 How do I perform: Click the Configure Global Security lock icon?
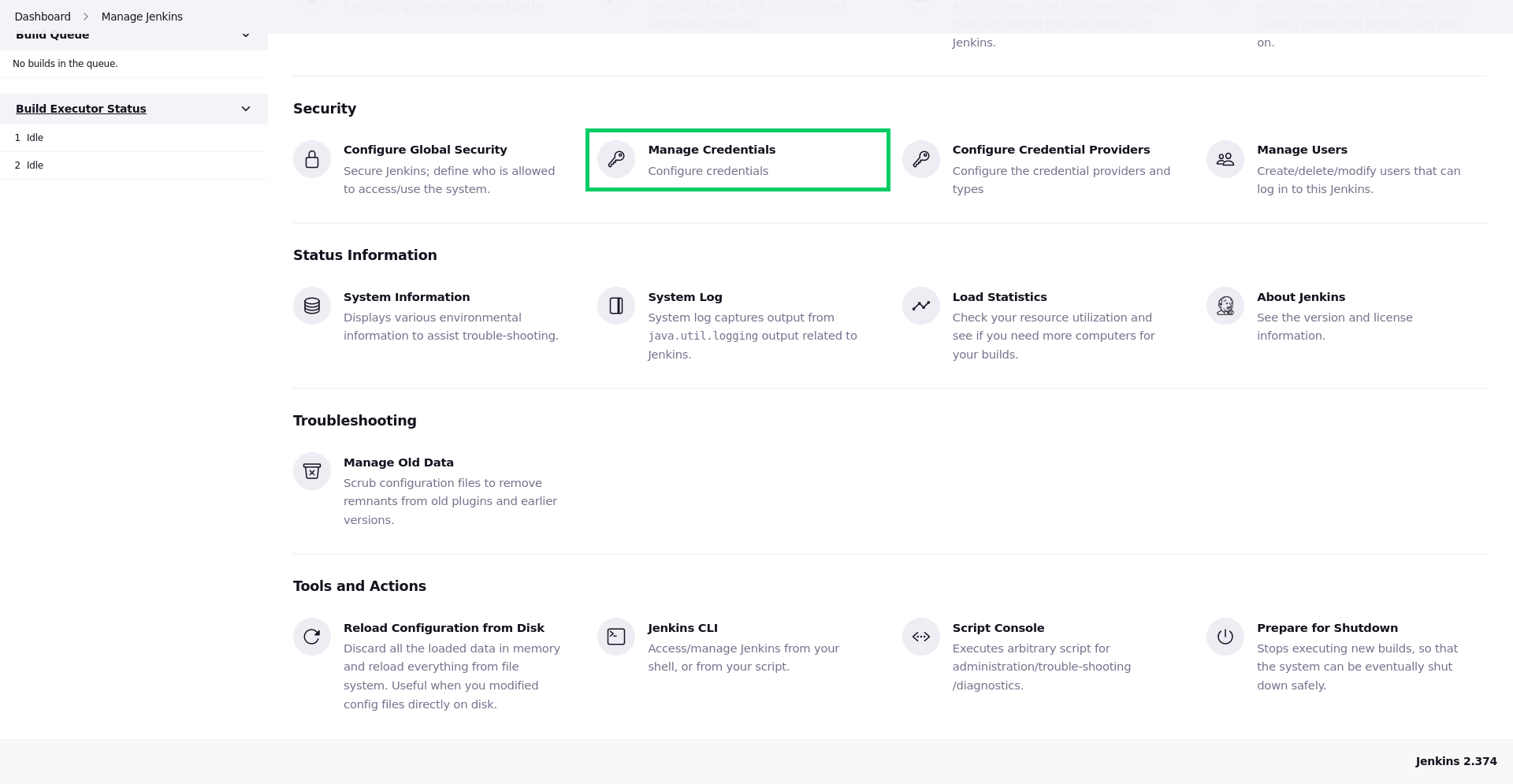[x=312, y=159]
